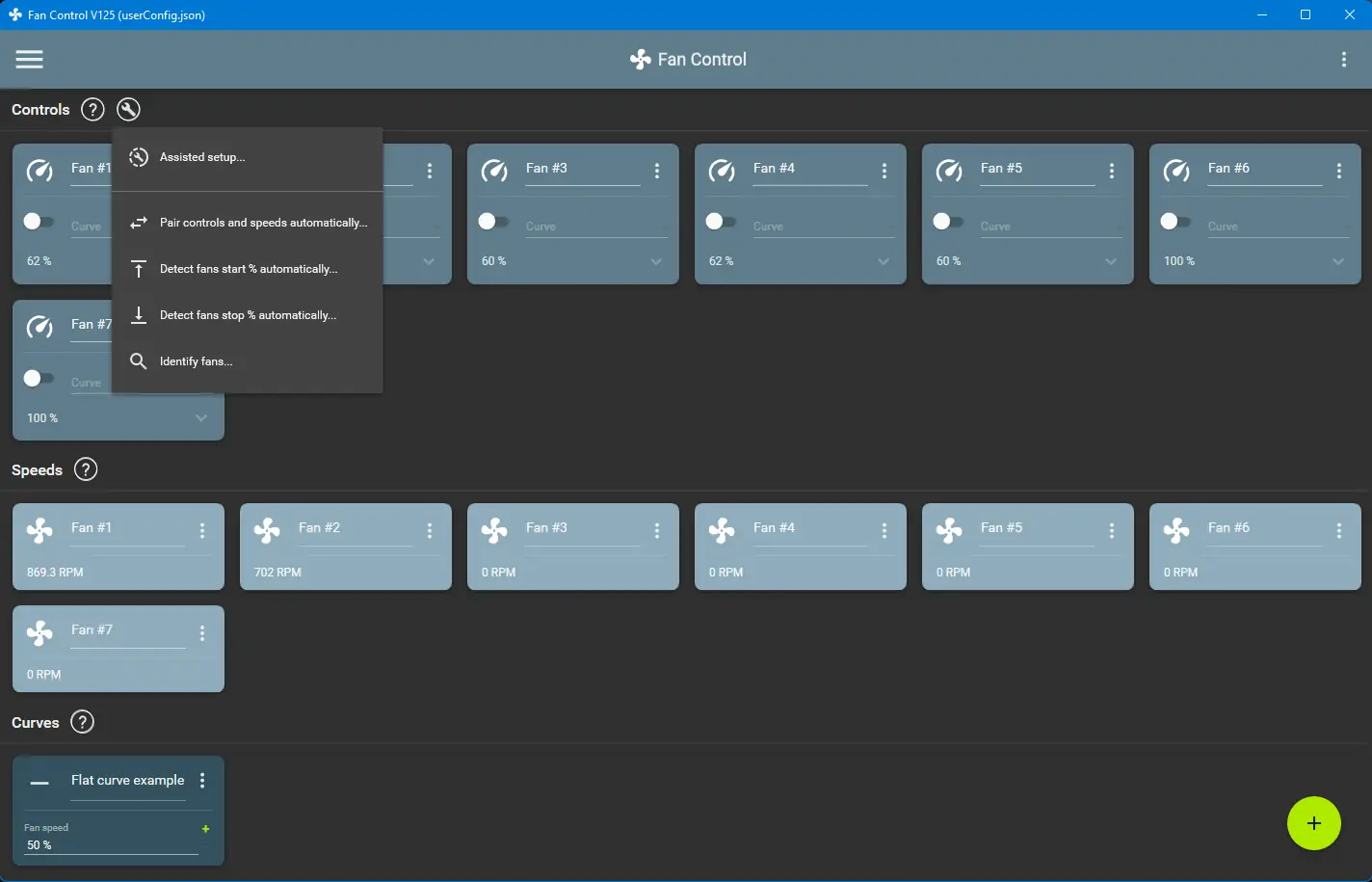The image size is (1372, 882).
Task: Click the gauge icon on Fan #6 control card
Action: (1176, 171)
